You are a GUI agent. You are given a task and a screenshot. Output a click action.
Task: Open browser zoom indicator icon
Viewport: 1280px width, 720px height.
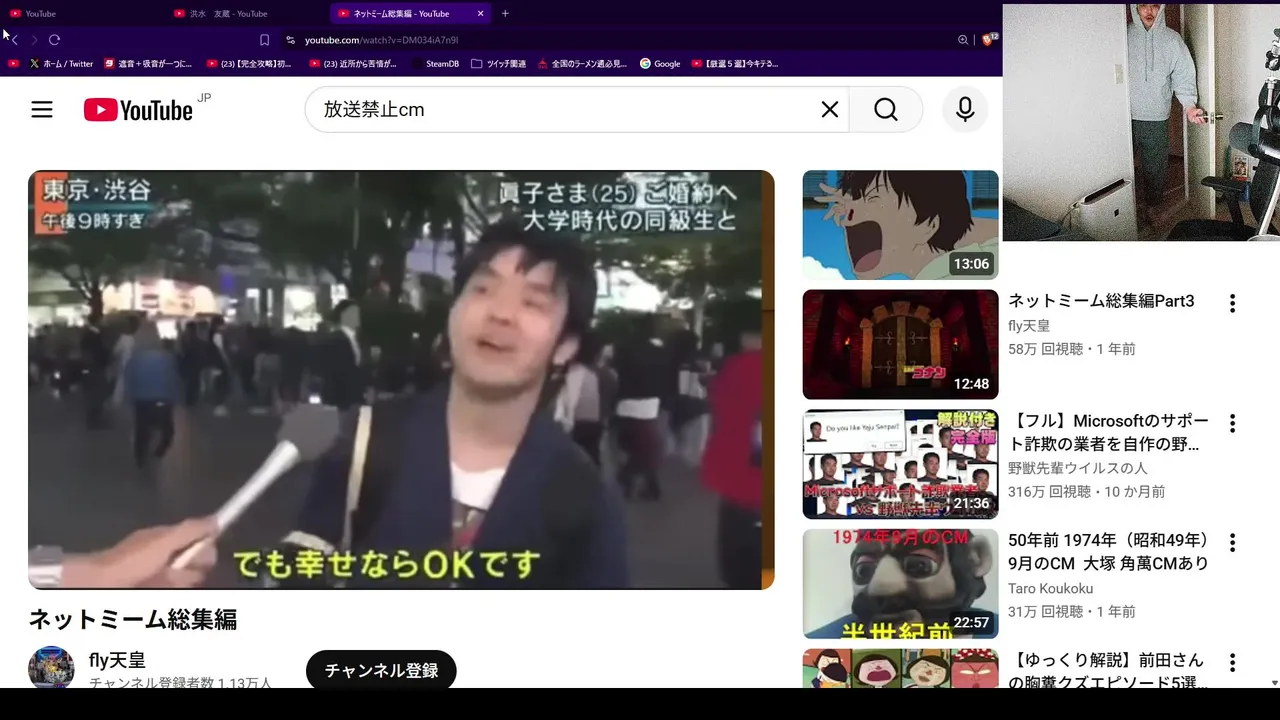(963, 40)
